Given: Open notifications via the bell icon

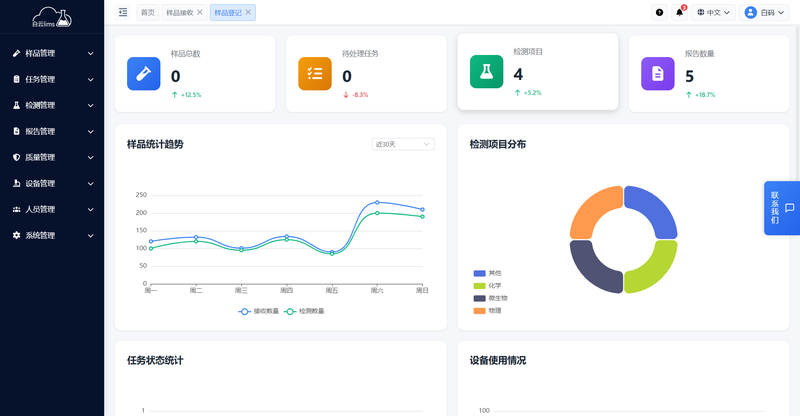Looking at the screenshot, I should (x=680, y=12).
